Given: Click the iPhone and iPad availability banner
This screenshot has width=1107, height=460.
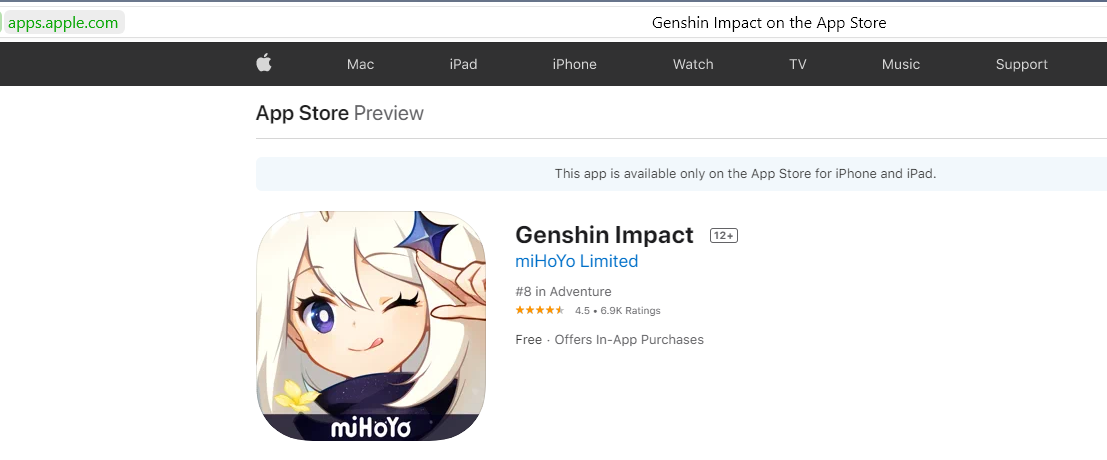Looking at the screenshot, I should coord(745,174).
